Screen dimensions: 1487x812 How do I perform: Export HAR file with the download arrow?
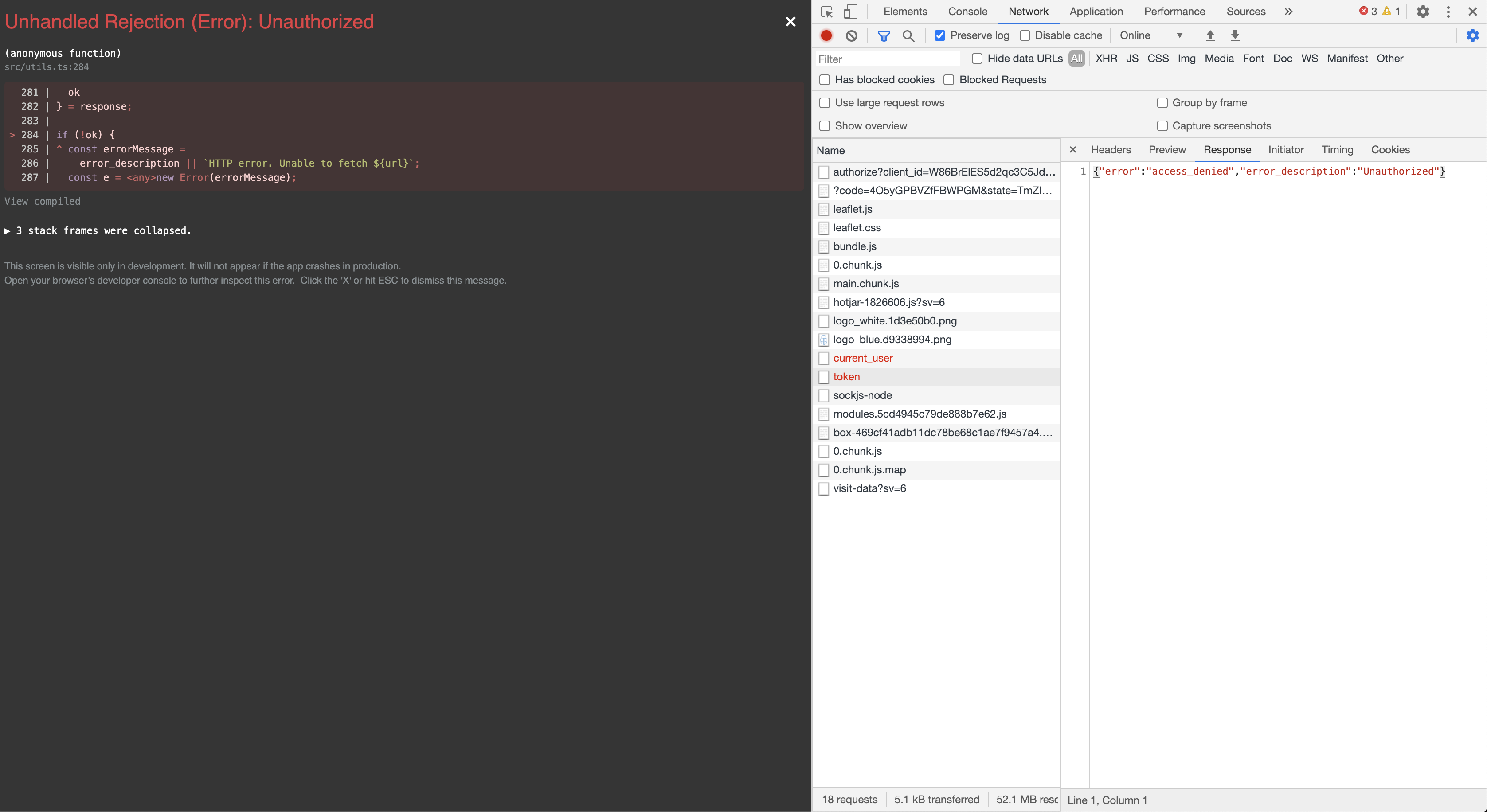[1235, 36]
